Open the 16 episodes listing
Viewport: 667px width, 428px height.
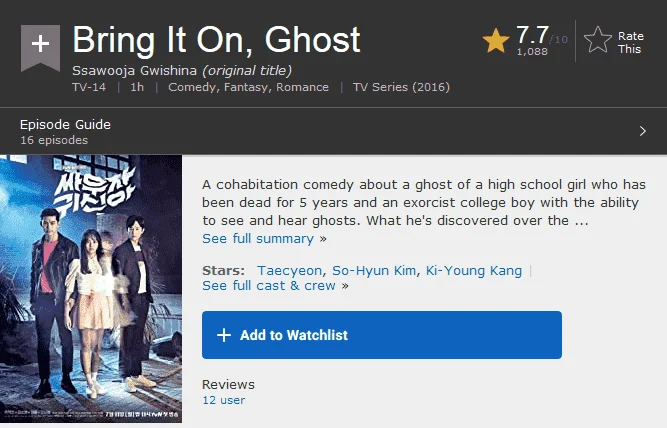54,140
